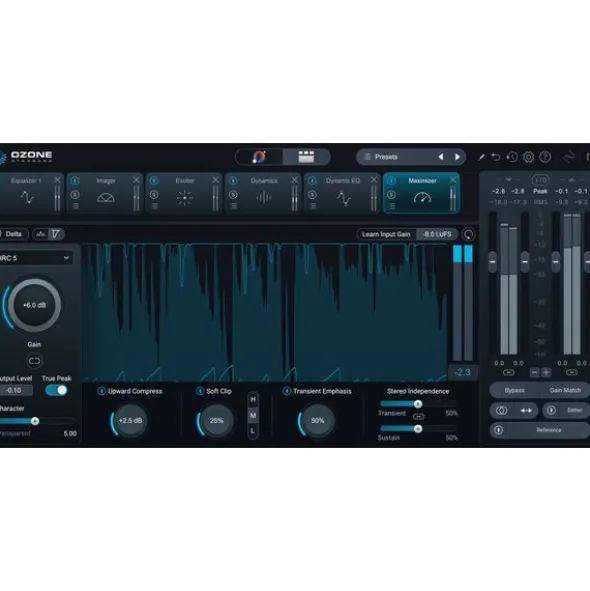Open the settings gear
The height and width of the screenshot is (591, 590).
pos(528,157)
